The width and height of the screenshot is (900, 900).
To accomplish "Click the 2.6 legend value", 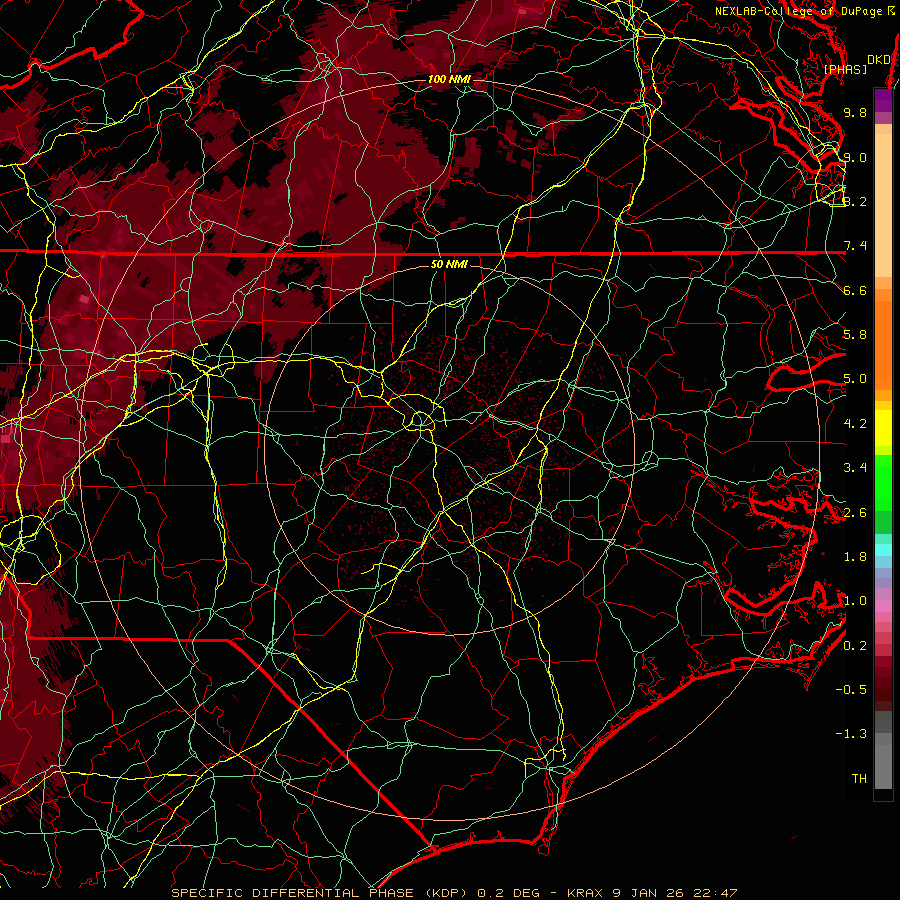I will click(x=855, y=513).
